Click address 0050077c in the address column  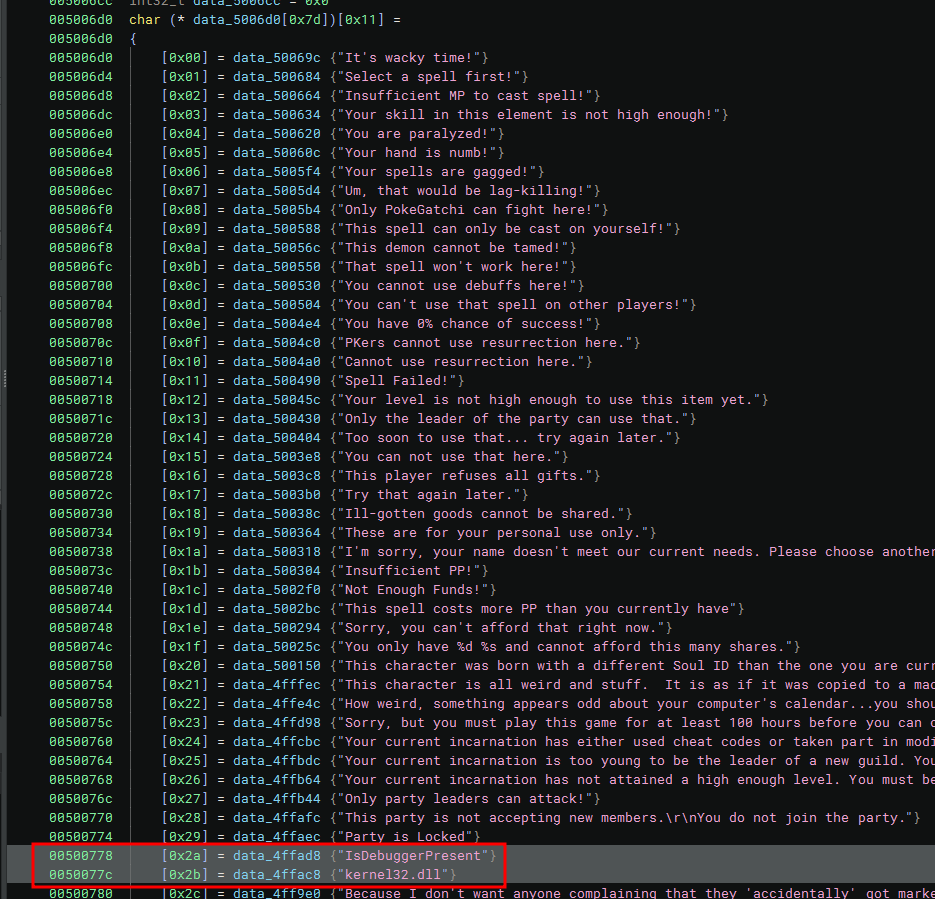(x=81, y=874)
